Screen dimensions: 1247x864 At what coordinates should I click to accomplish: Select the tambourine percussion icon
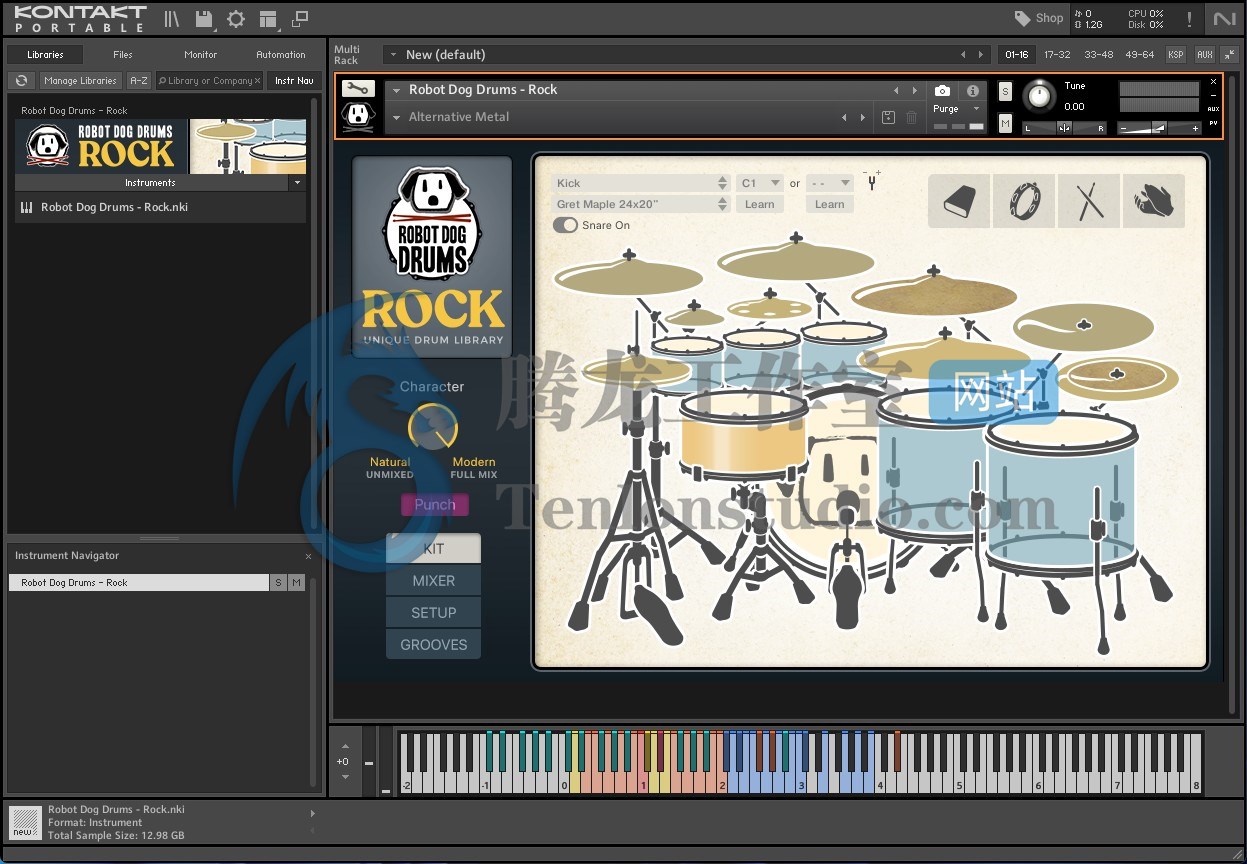tap(1023, 201)
